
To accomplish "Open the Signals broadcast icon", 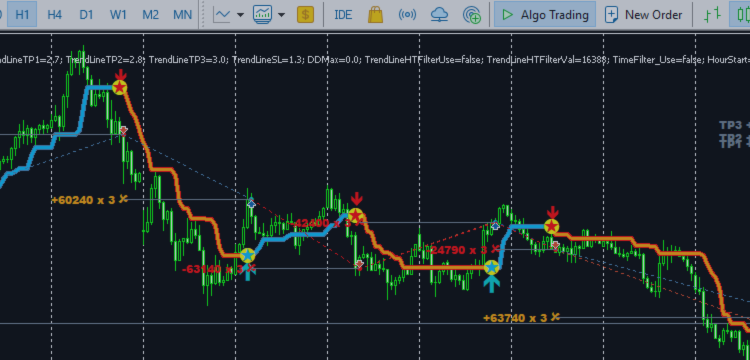I will 407,15.
